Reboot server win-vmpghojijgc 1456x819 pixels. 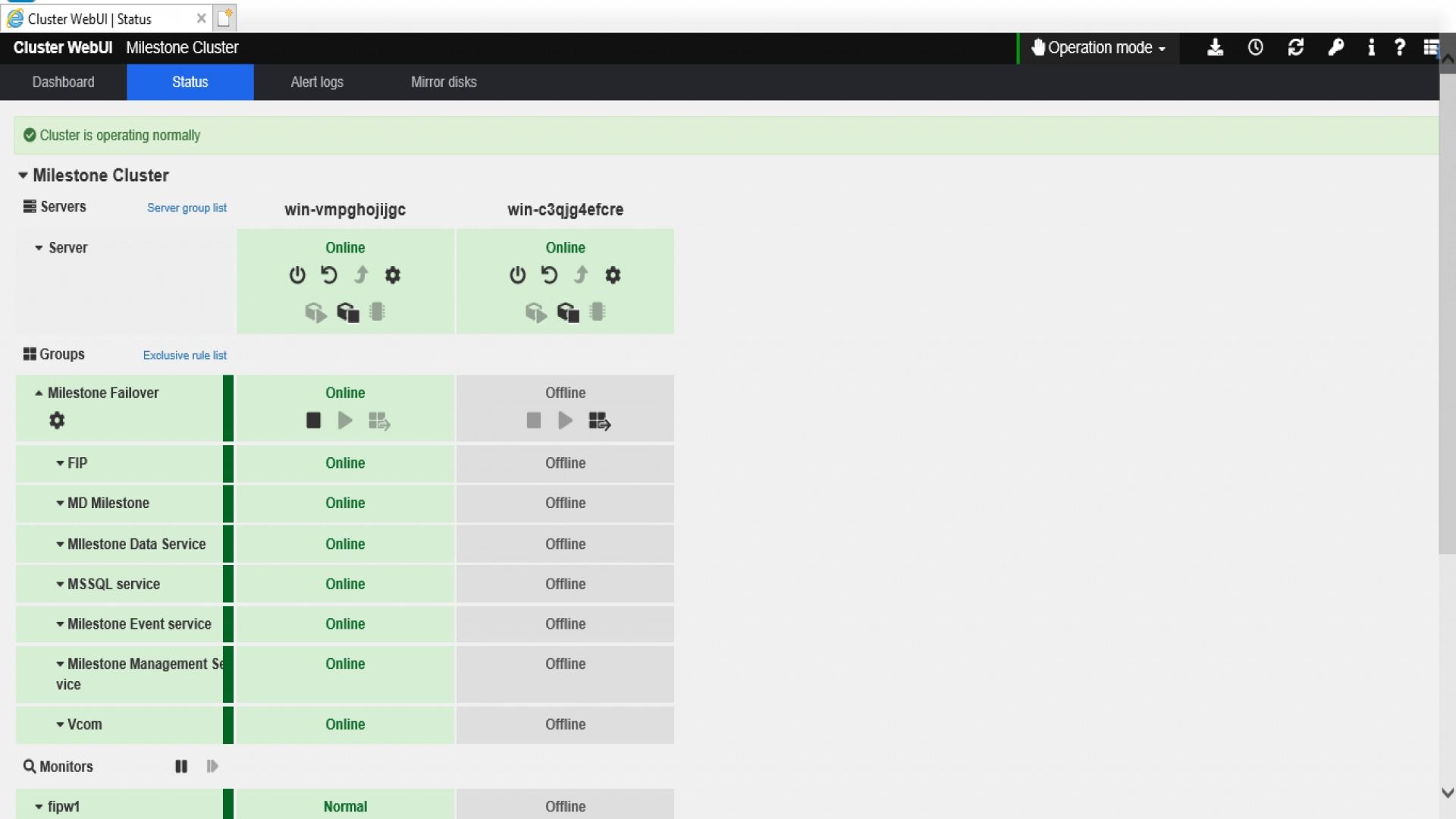(329, 275)
